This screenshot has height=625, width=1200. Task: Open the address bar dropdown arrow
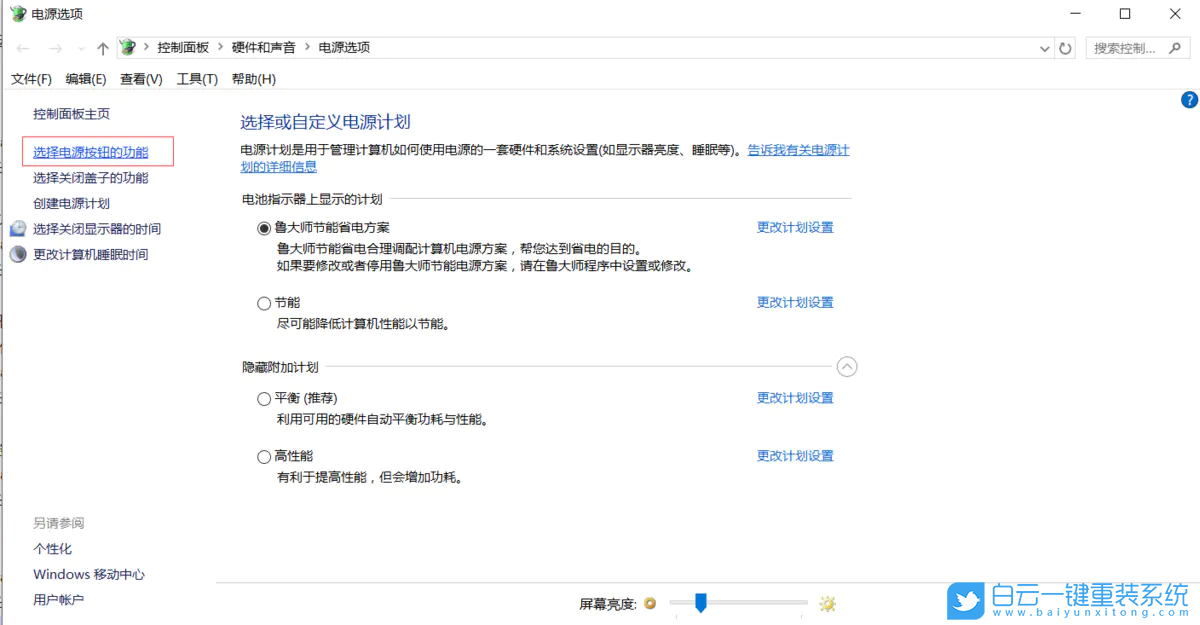click(x=1044, y=46)
